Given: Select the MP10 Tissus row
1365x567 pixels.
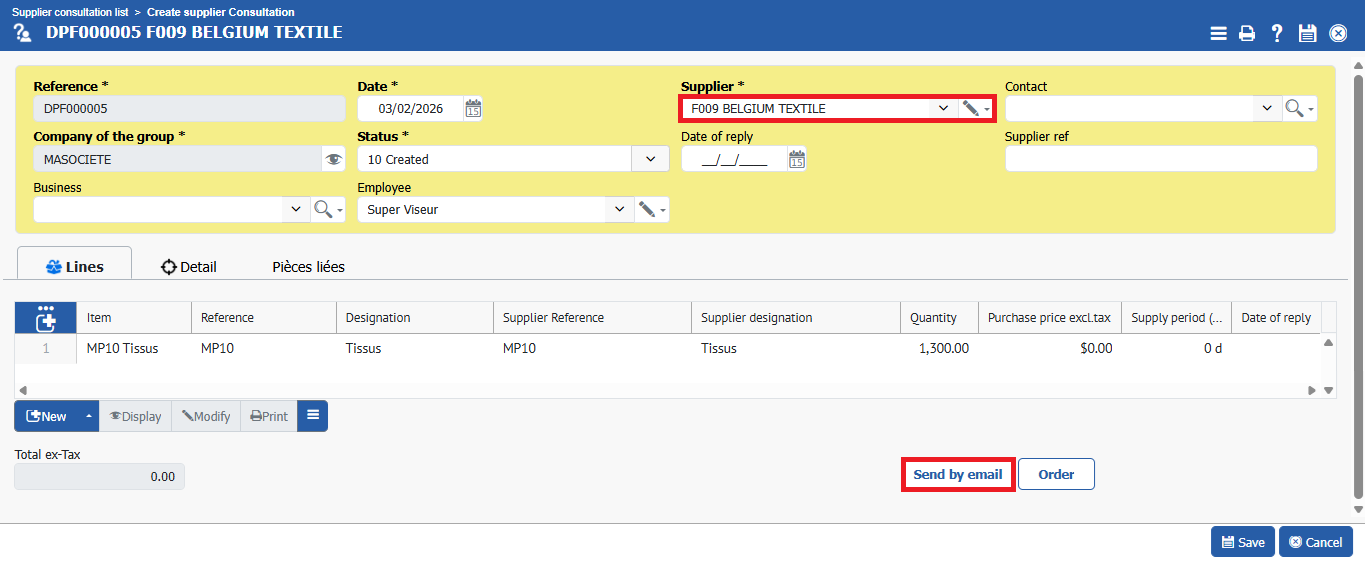Looking at the screenshot, I should [122, 348].
